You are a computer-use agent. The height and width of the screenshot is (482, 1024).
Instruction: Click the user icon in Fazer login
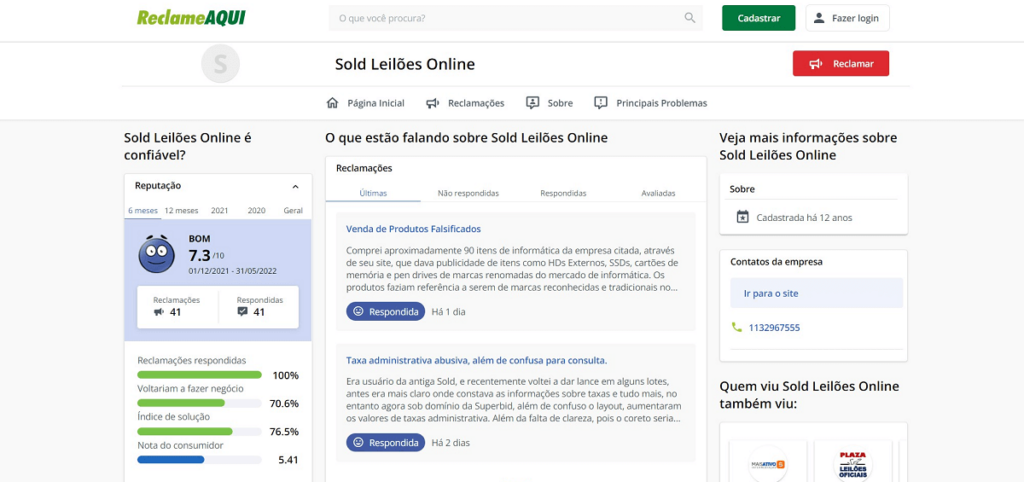pos(819,18)
